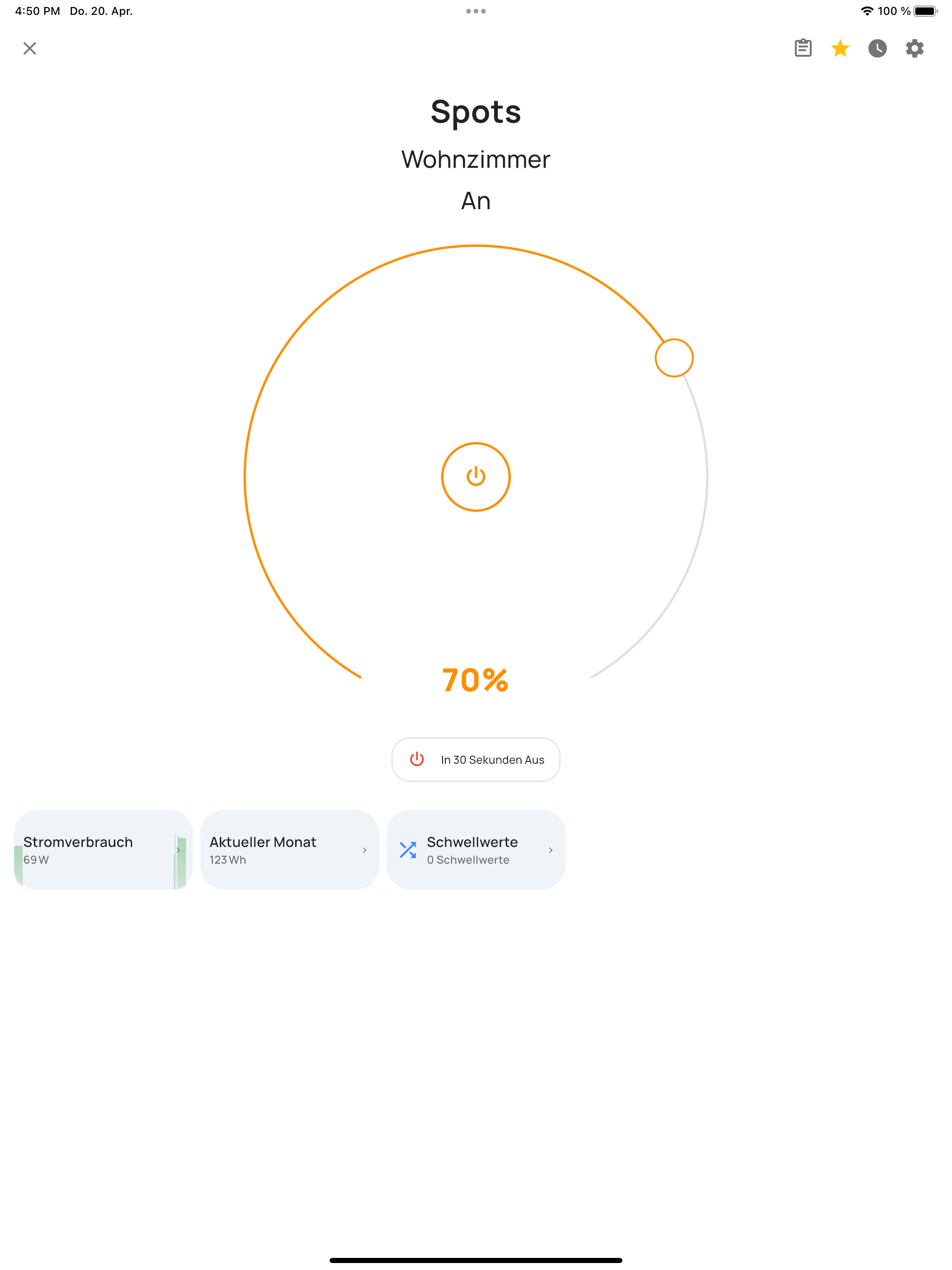Expand Stromverbrauch chevron arrow
952x1270 pixels.
tap(178, 850)
